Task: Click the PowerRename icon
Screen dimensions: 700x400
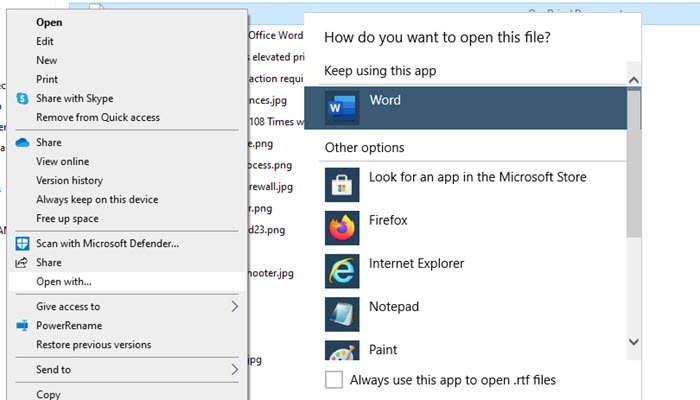Action: click(x=22, y=325)
